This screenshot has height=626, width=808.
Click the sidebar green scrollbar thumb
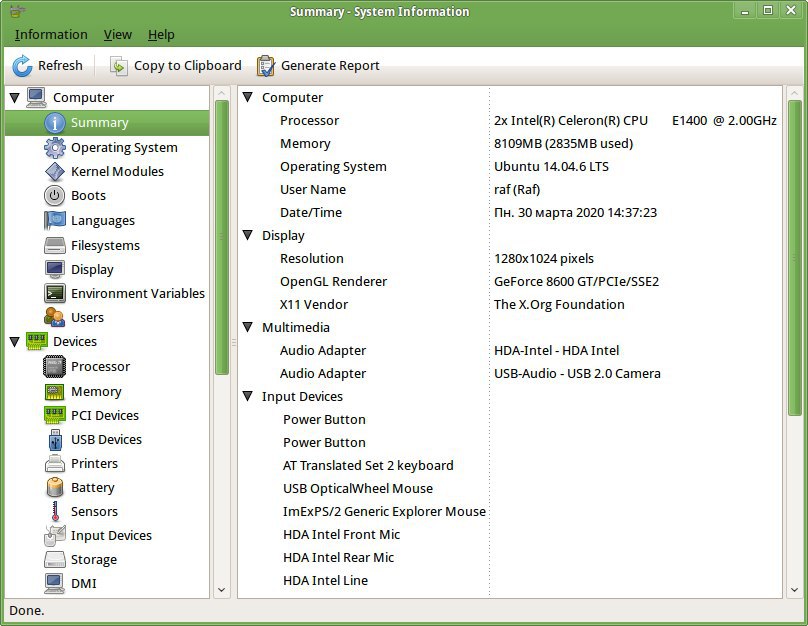pos(222,238)
